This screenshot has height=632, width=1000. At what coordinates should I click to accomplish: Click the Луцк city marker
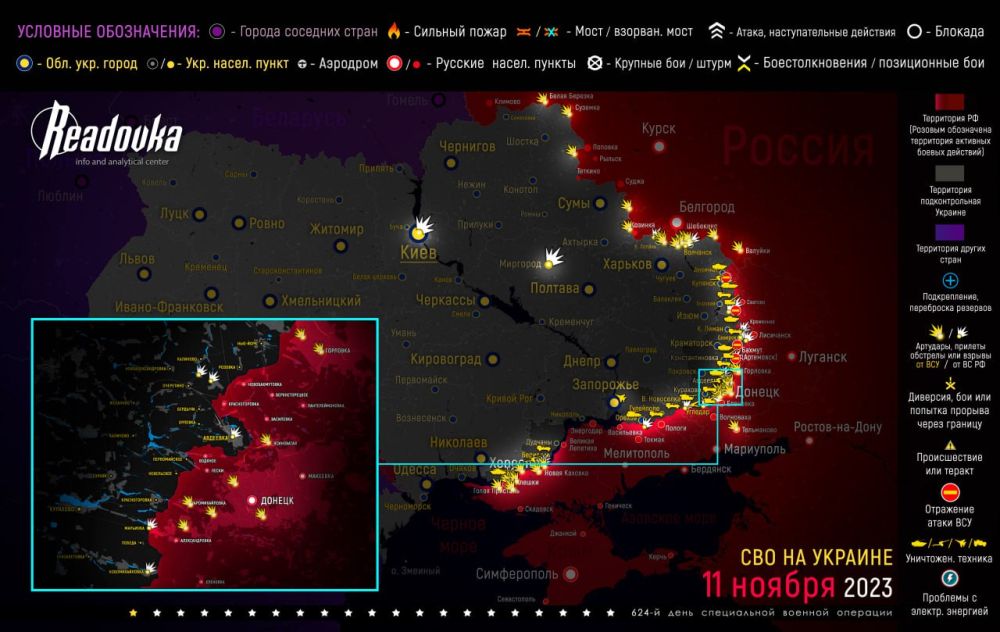[200, 214]
